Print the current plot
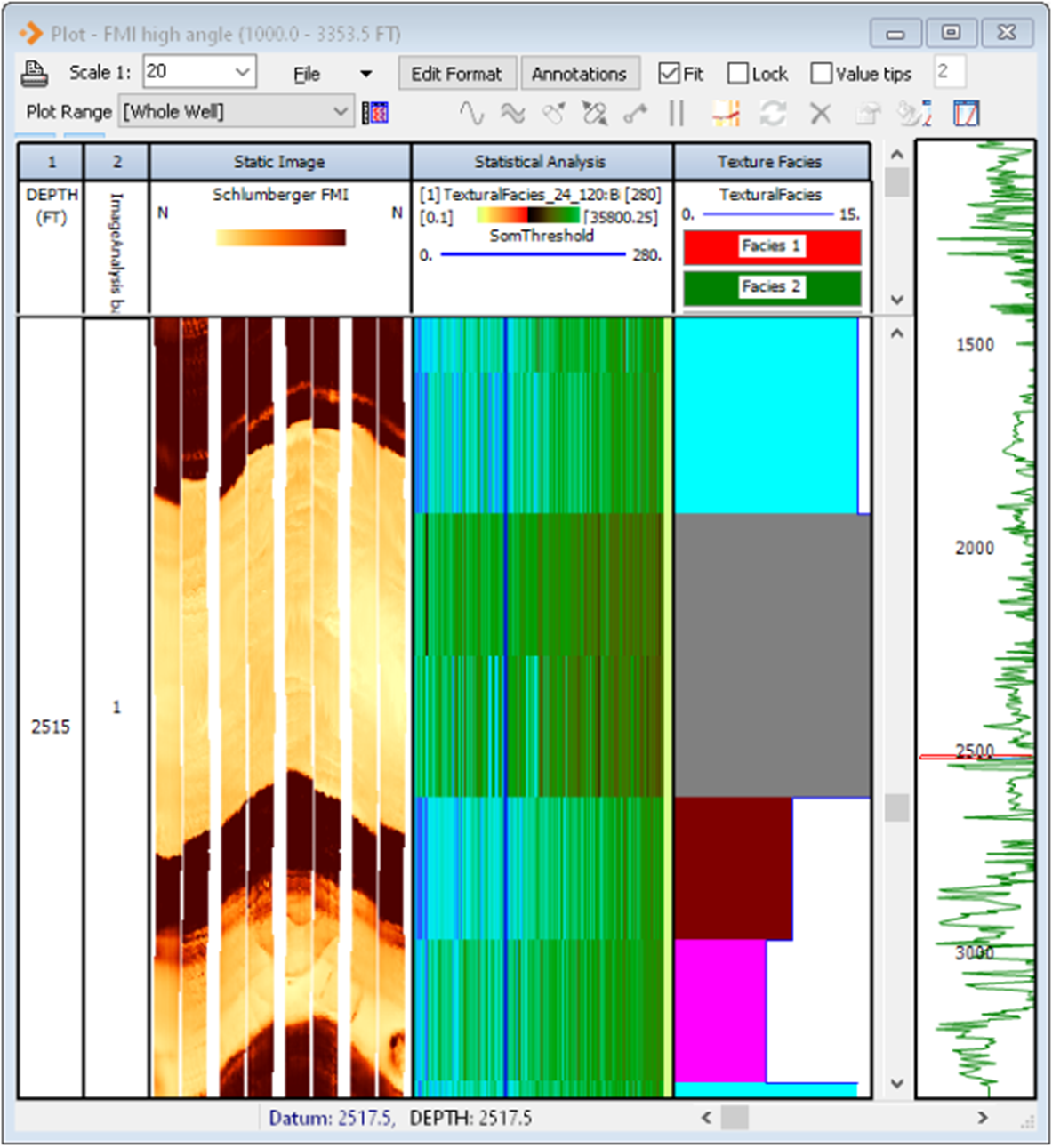1052x1148 pixels. [x=35, y=73]
